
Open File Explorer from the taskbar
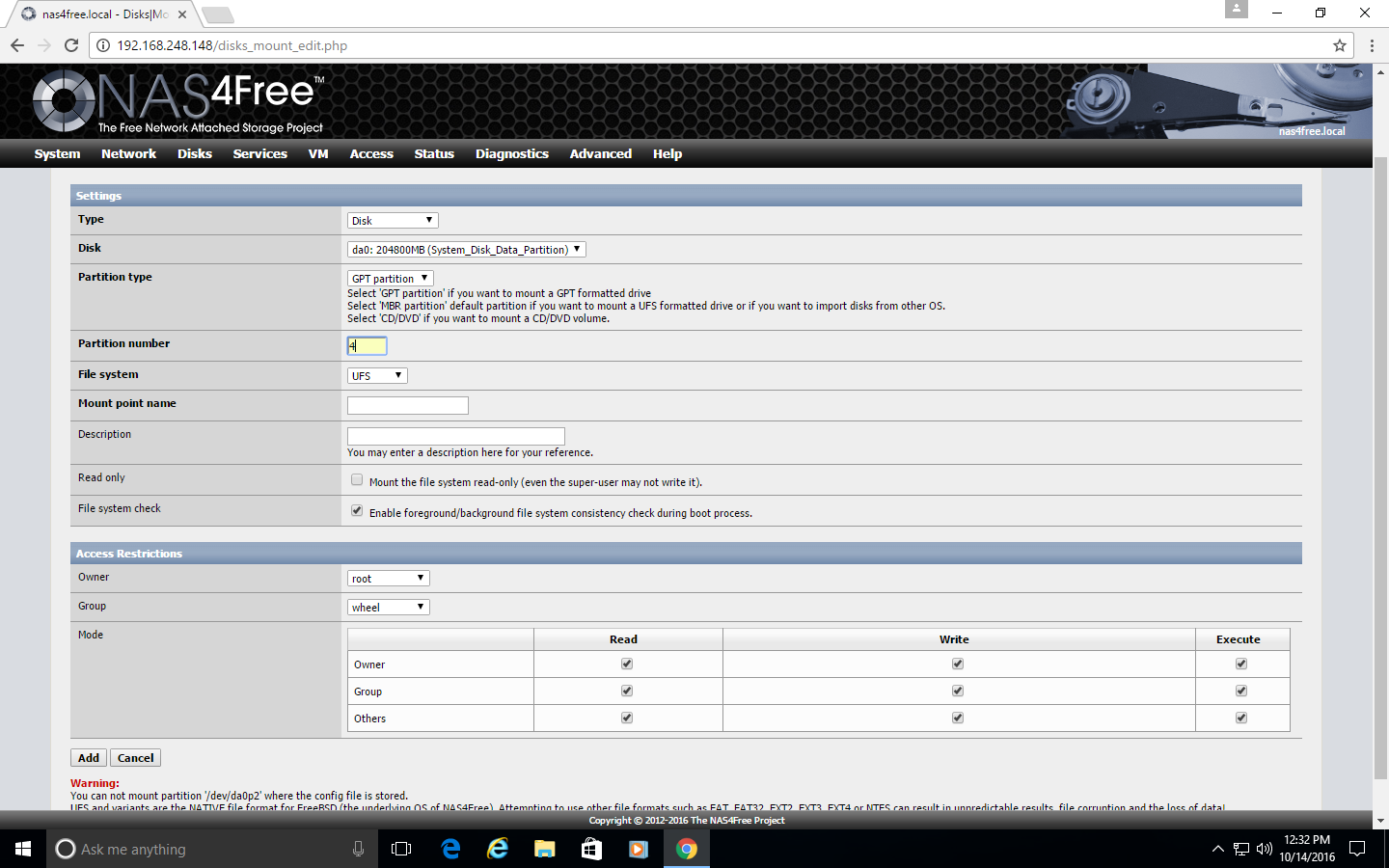pos(545,849)
